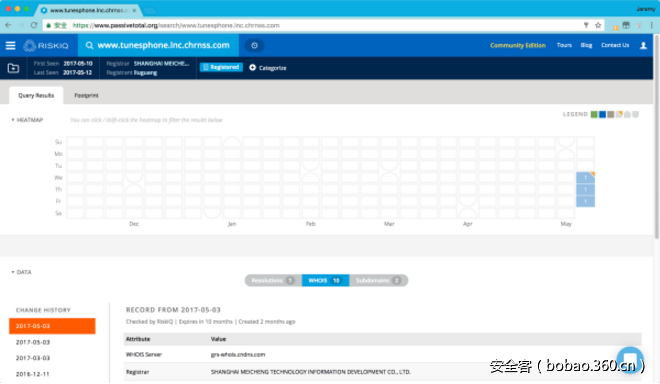This screenshot has height=384, width=660.
Task: Open the chat bubble widget
Action: pyautogui.click(x=630, y=360)
